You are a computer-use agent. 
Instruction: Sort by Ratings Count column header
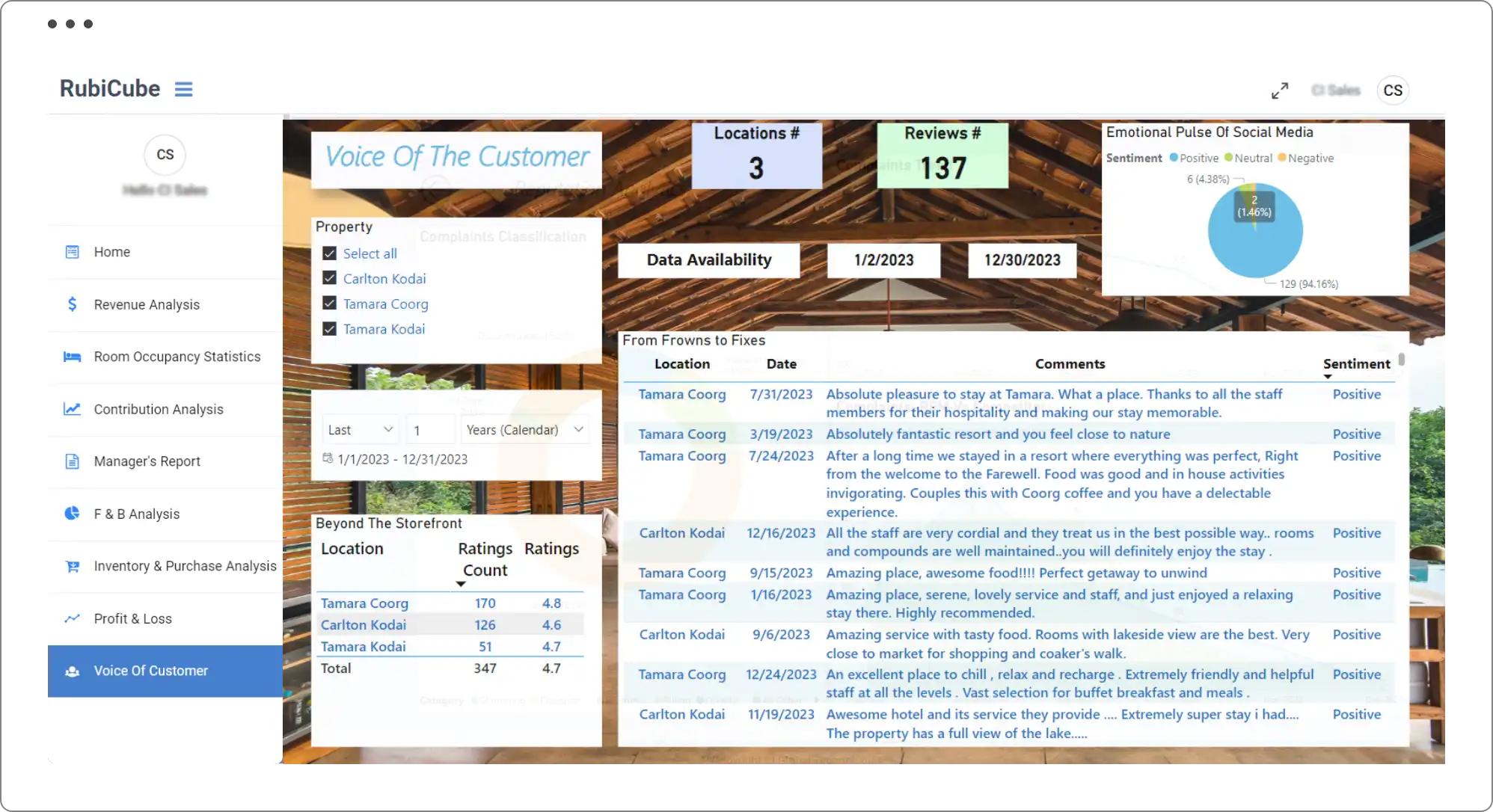[x=485, y=559]
